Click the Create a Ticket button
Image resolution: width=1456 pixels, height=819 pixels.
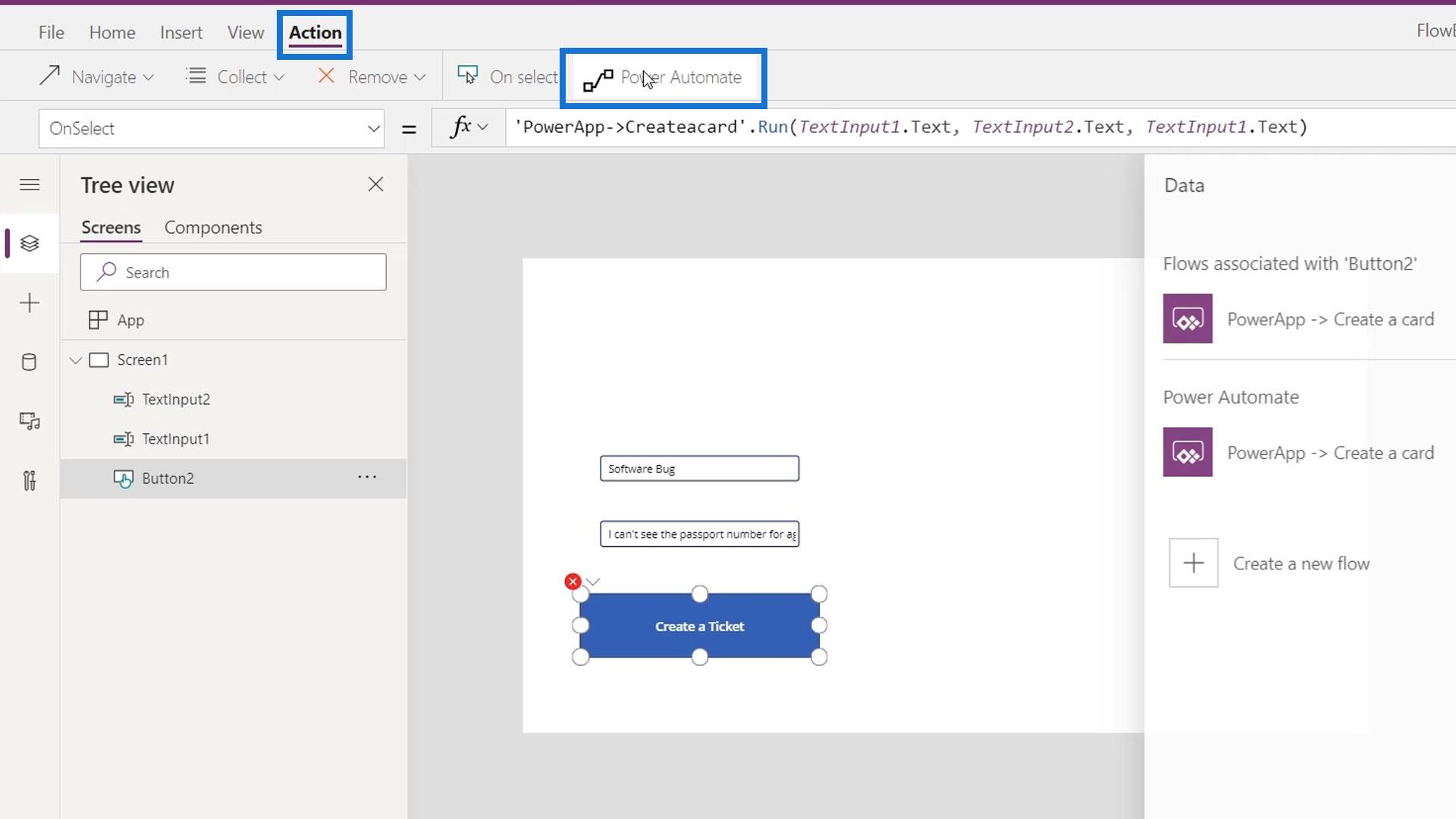click(699, 626)
